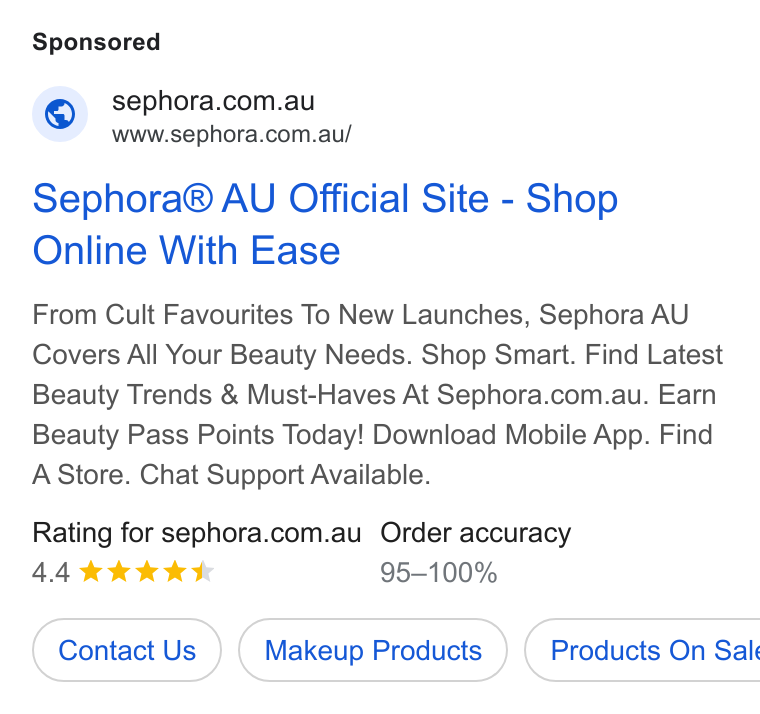Click the second gold rating star
760x714 pixels.
click(118, 571)
